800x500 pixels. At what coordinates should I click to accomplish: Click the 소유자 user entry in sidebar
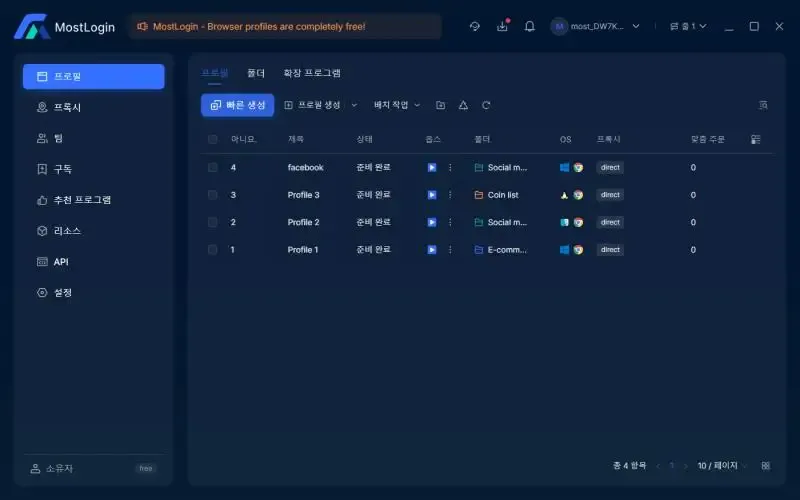point(52,468)
